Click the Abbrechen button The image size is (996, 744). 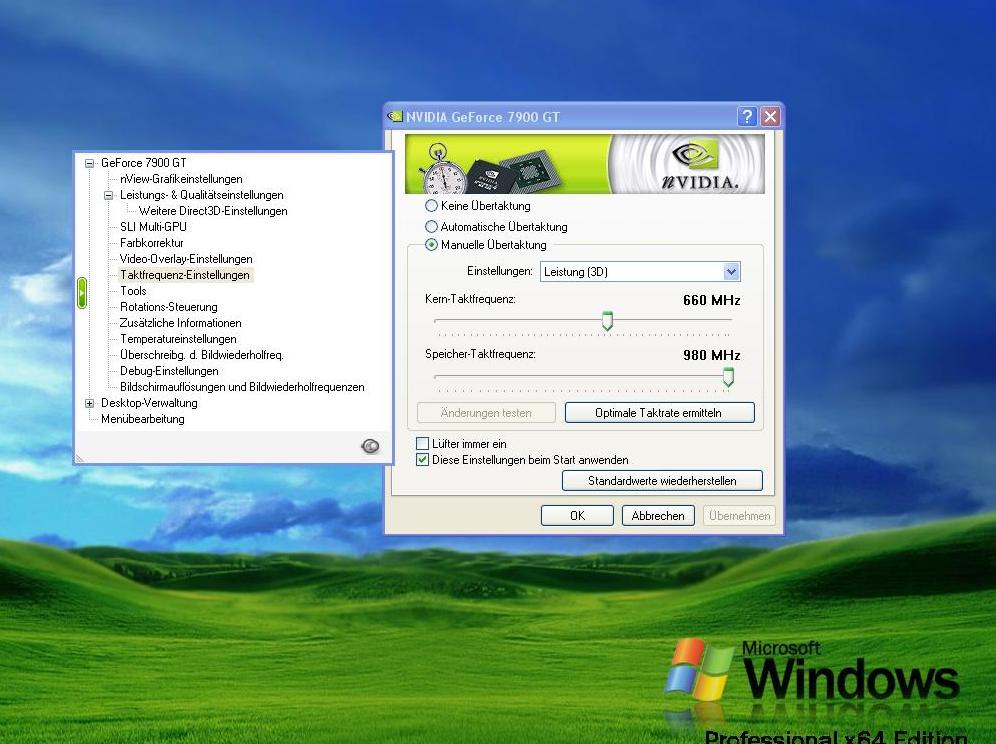(658, 515)
